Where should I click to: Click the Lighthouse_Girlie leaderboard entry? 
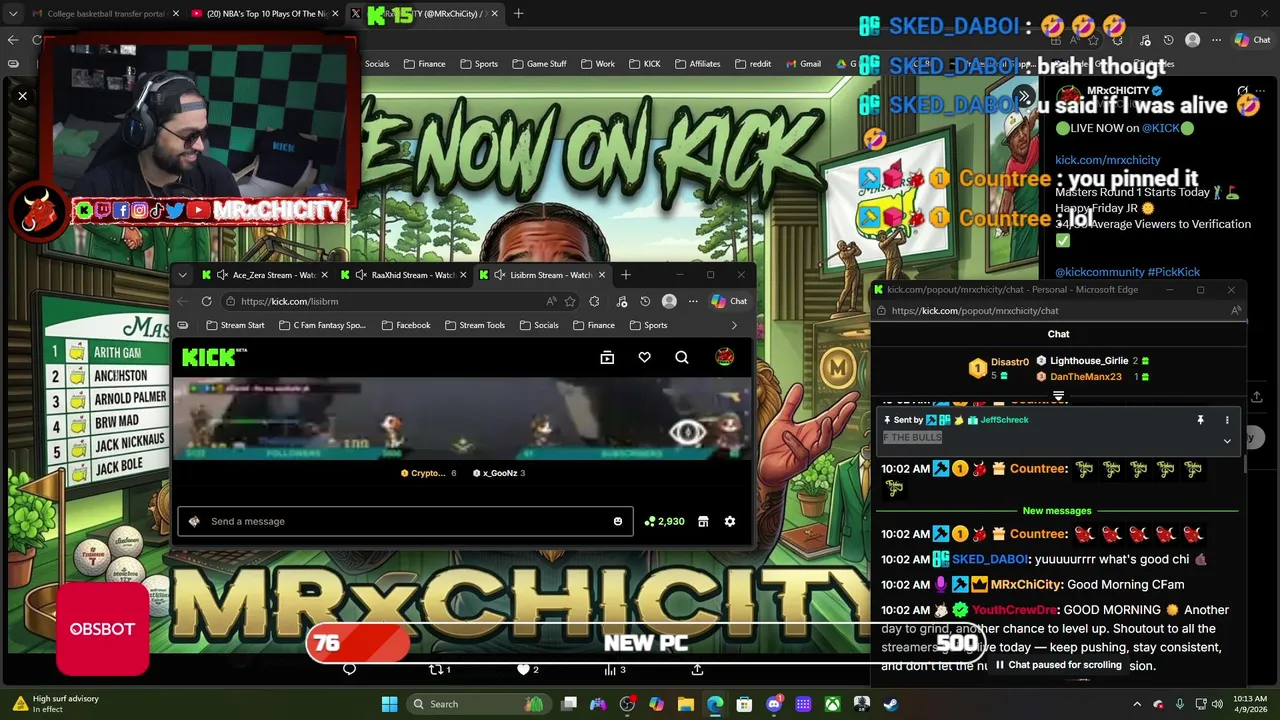(1092, 361)
